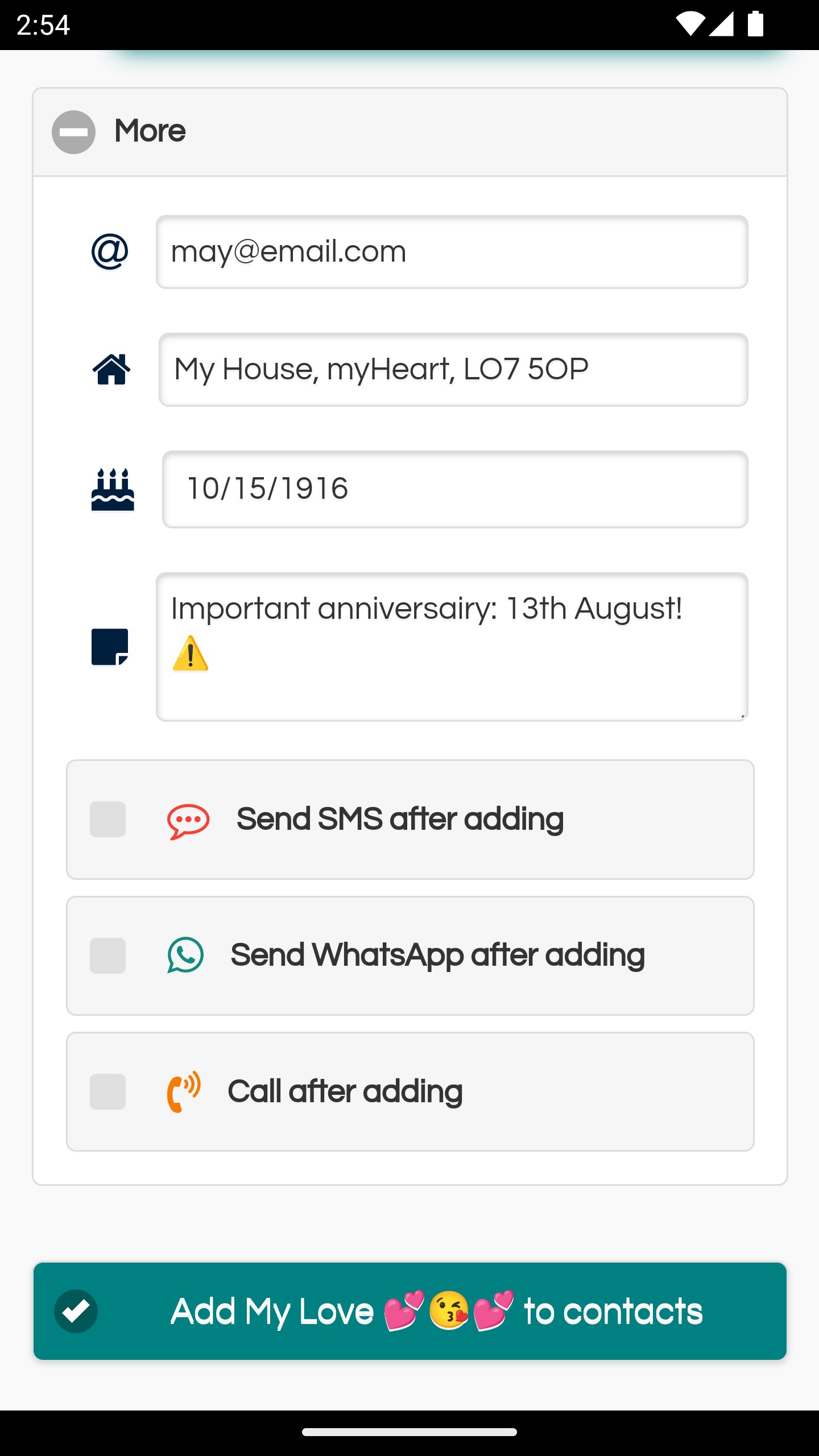
Task: Click the More section header label
Action: click(150, 131)
